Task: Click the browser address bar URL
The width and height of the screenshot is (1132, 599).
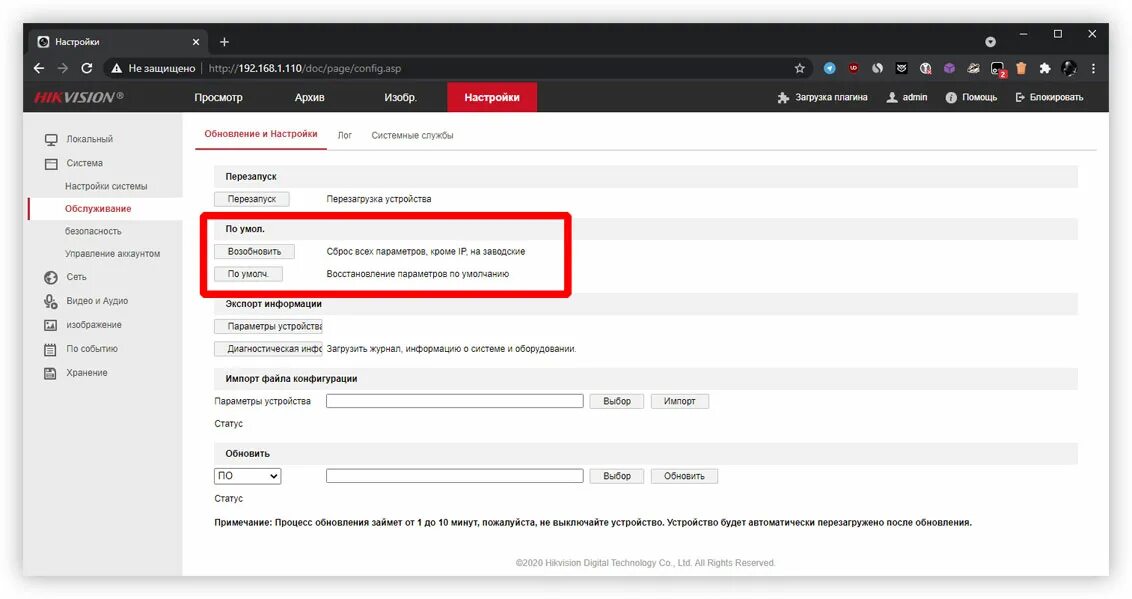Action: click(x=305, y=69)
